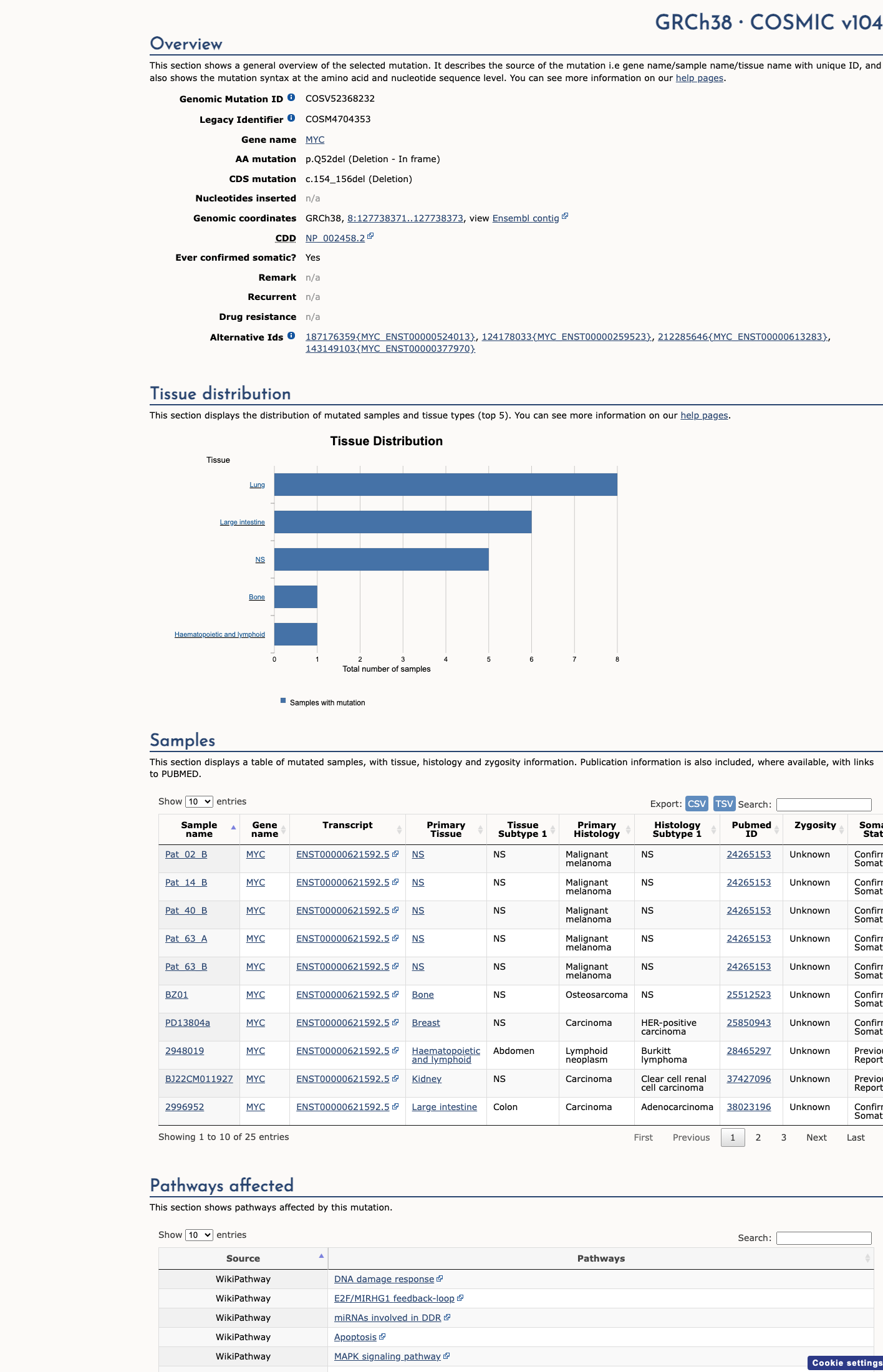Viewport: 883px width, 1372px height.
Task: Sort samples table by Transcript column
Action: [x=347, y=829]
